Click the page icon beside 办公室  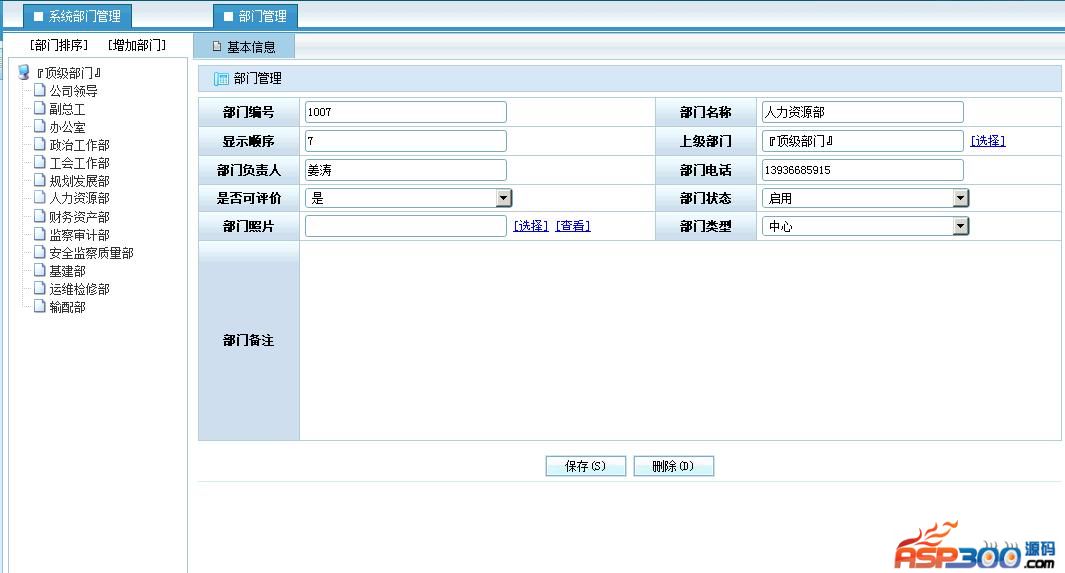(40, 126)
